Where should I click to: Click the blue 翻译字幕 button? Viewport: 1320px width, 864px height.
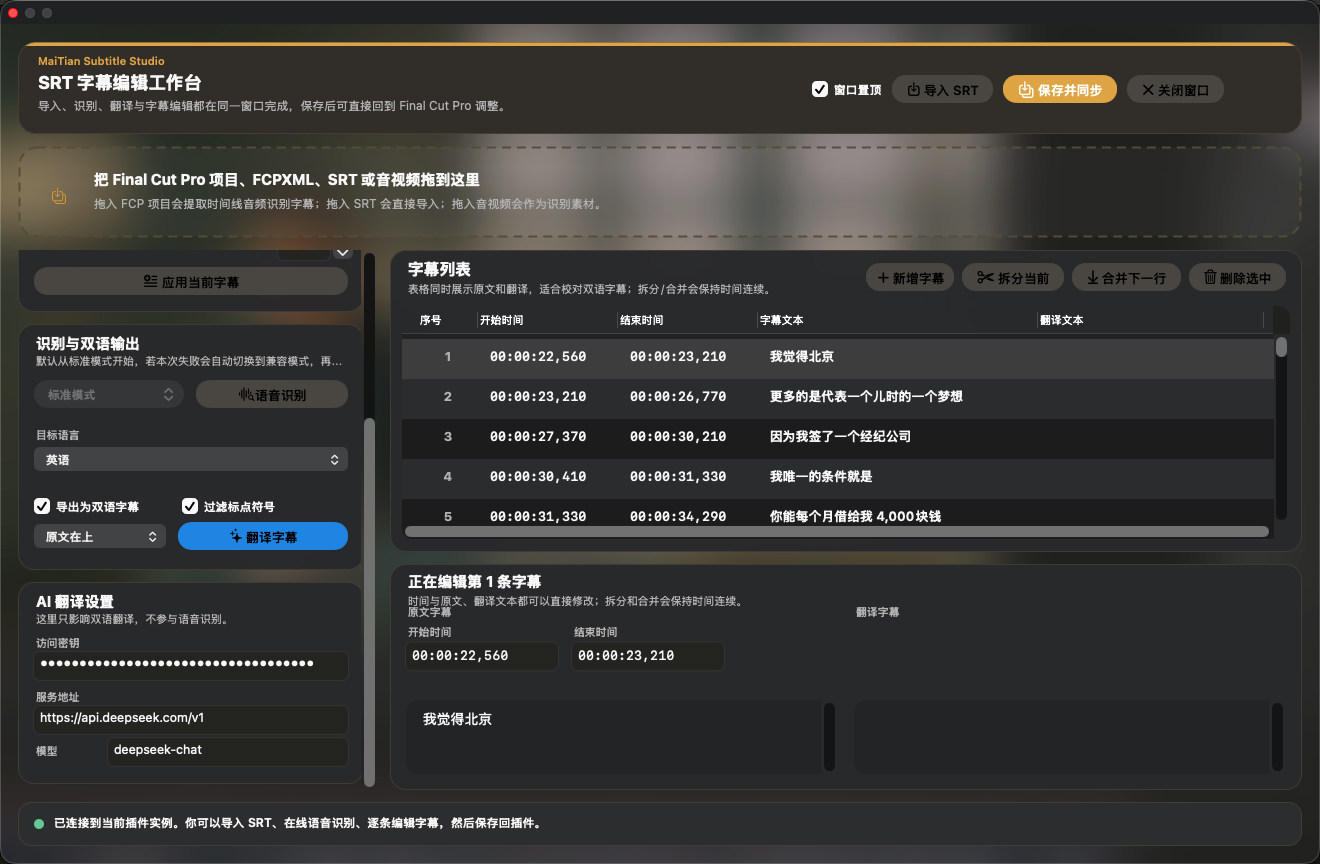click(x=263, y=537)
